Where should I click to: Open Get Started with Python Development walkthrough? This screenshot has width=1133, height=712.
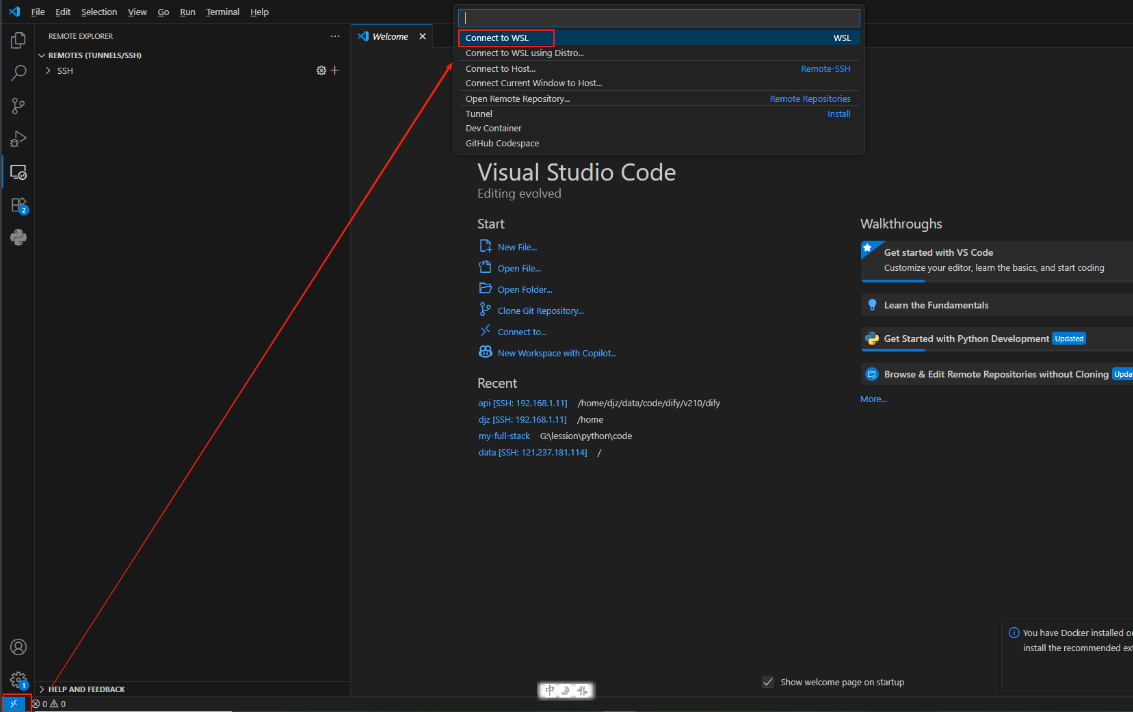click(x=996, y=338)
